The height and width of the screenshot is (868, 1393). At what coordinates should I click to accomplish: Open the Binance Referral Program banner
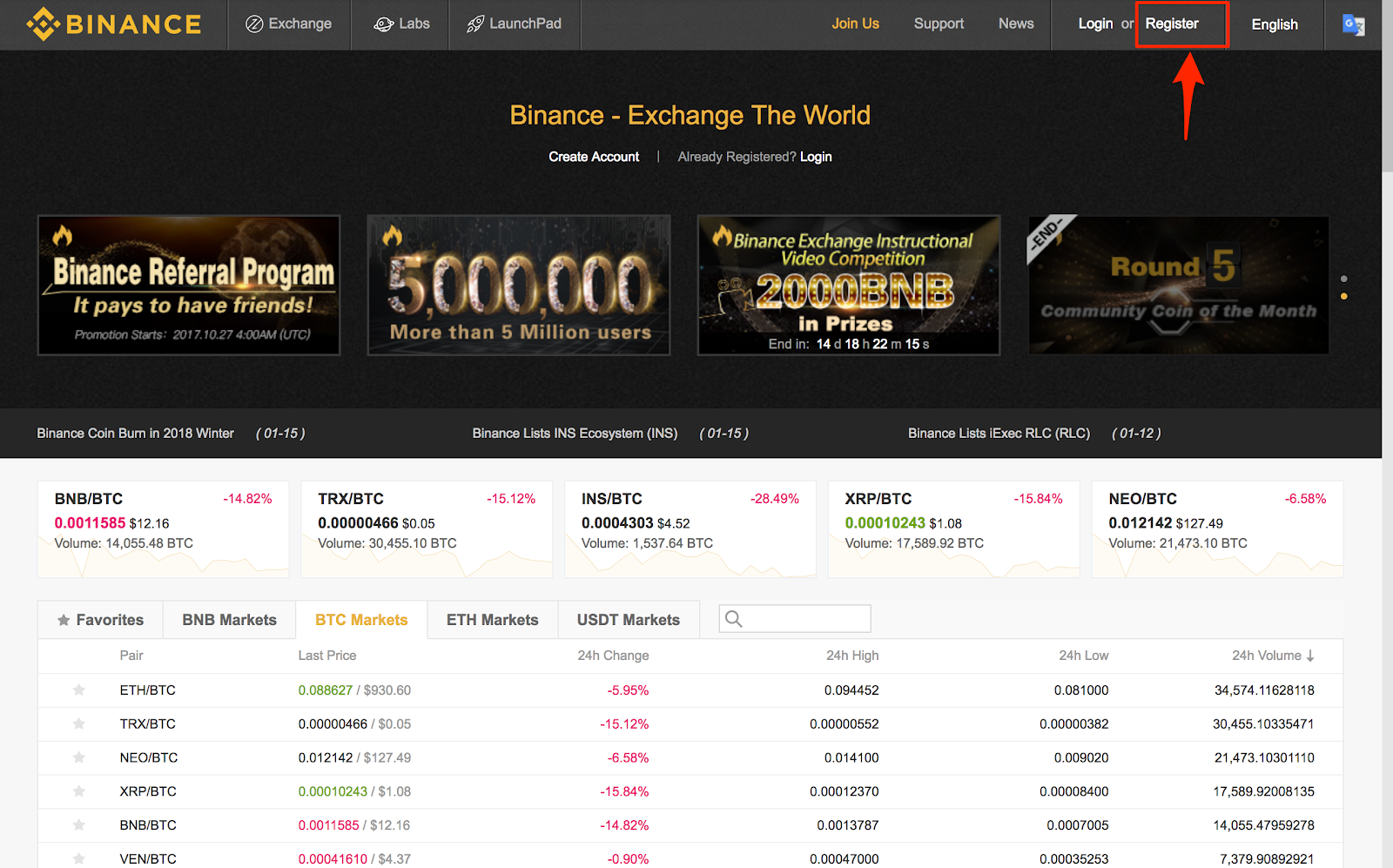(189, 286)
